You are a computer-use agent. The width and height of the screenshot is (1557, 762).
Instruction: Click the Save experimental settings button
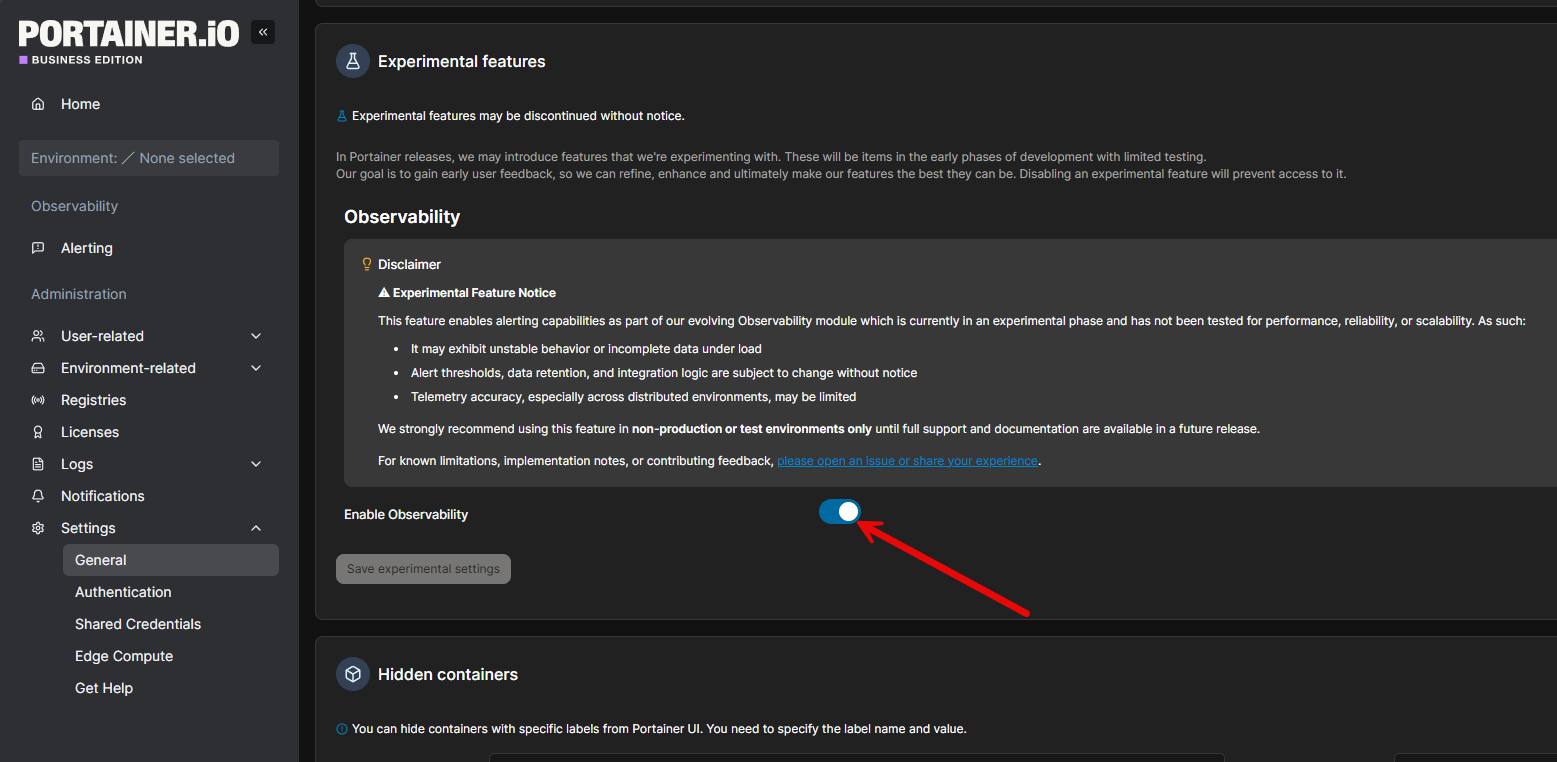(x=423, y=569)
